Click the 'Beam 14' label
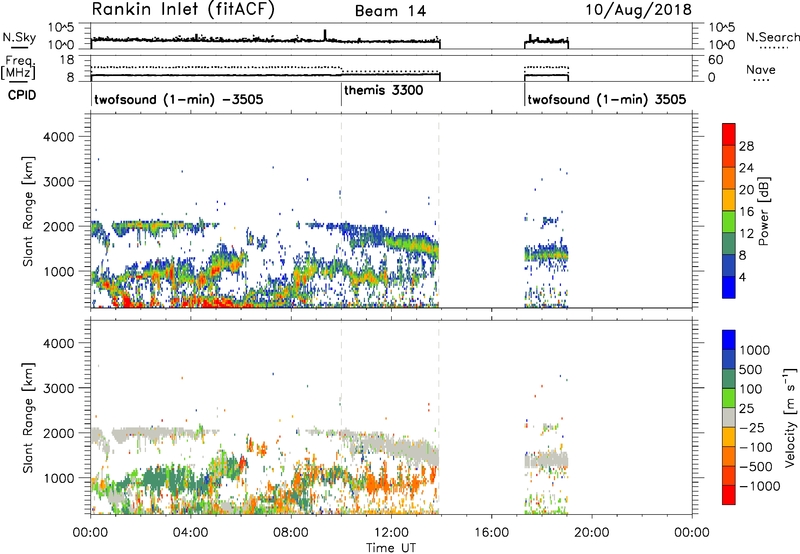 (x=390, y=11)
